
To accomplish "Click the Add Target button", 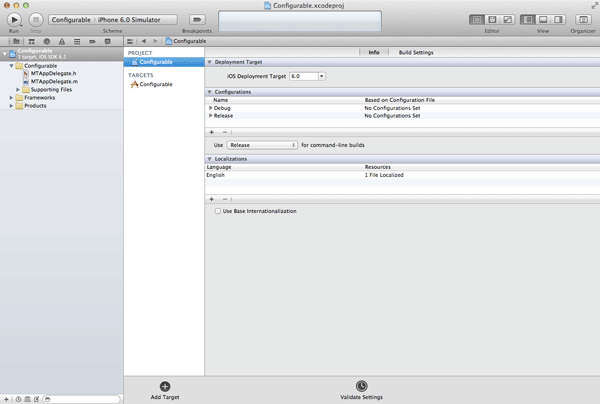I will point(165,390).
